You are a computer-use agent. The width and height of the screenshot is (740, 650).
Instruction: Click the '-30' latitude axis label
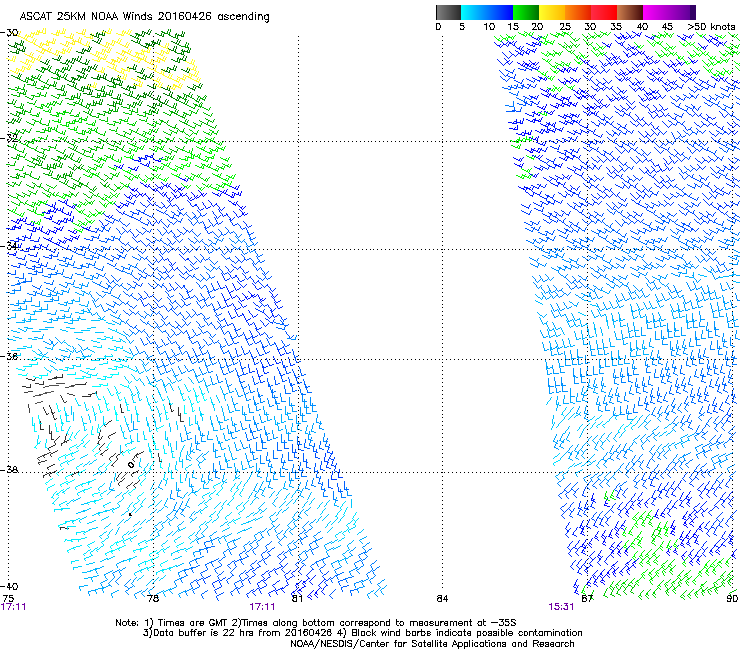[9, 33]
